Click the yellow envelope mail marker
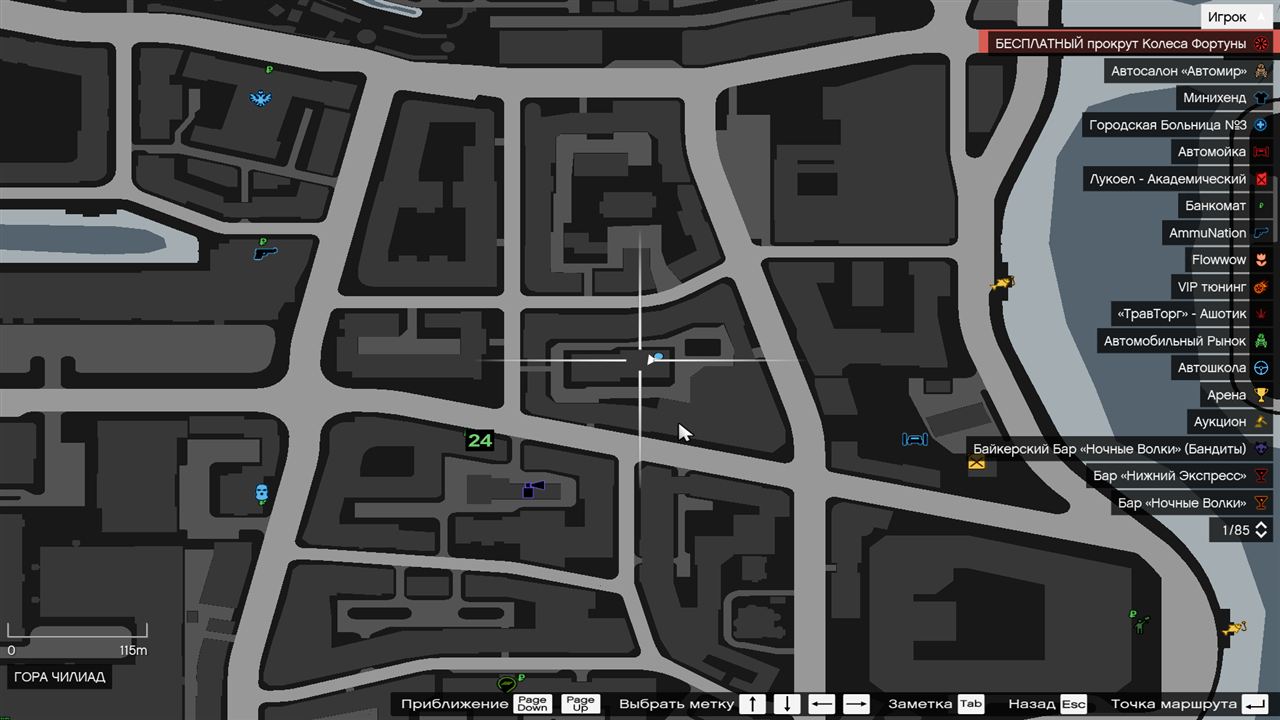Screen dimensions: 1280x720 coord(977,464)
